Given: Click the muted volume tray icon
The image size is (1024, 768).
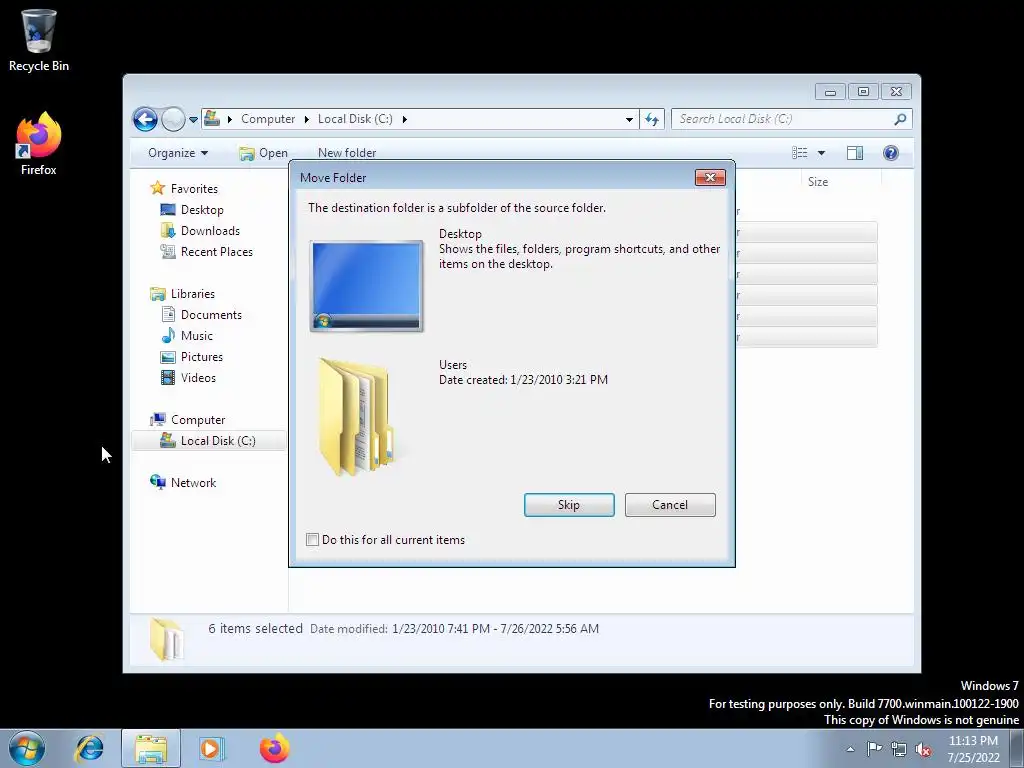Looking at the screenshot, I should coord(923,749).
